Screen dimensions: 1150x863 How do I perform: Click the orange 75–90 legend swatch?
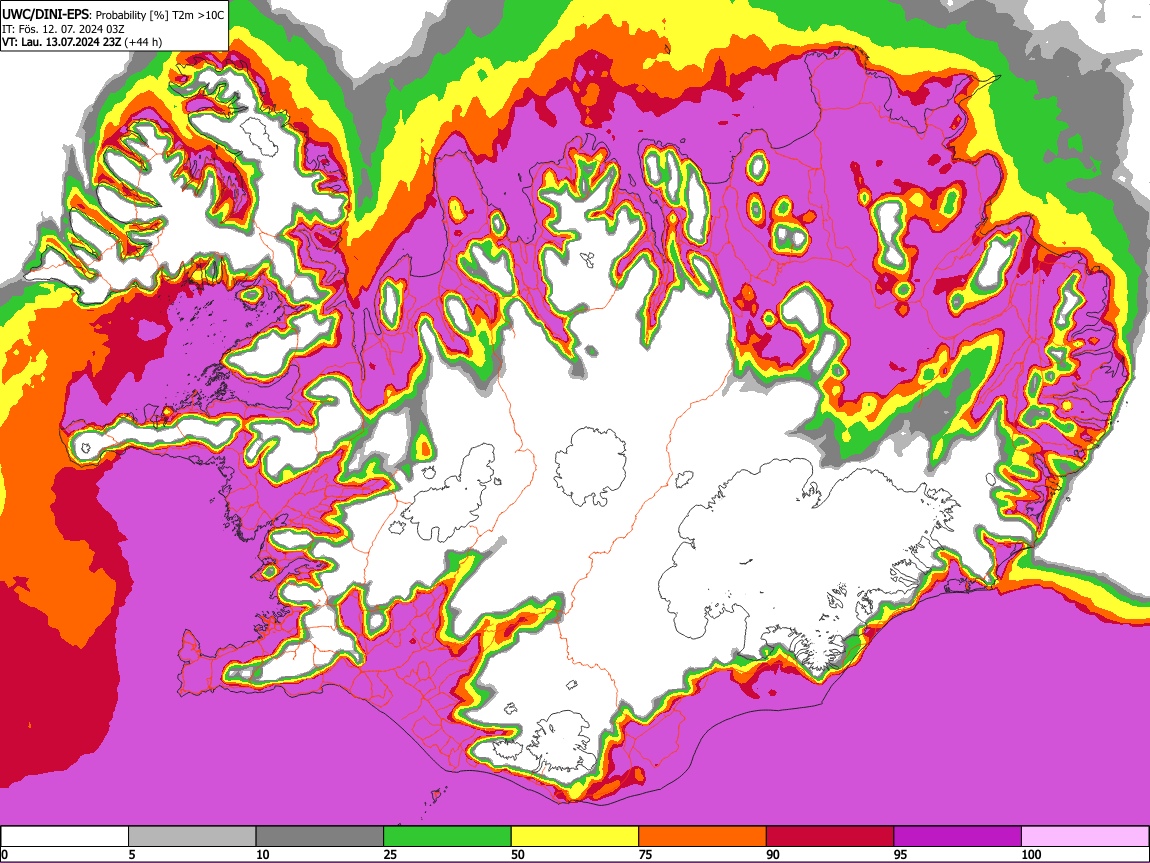click(x=703, y=837)
